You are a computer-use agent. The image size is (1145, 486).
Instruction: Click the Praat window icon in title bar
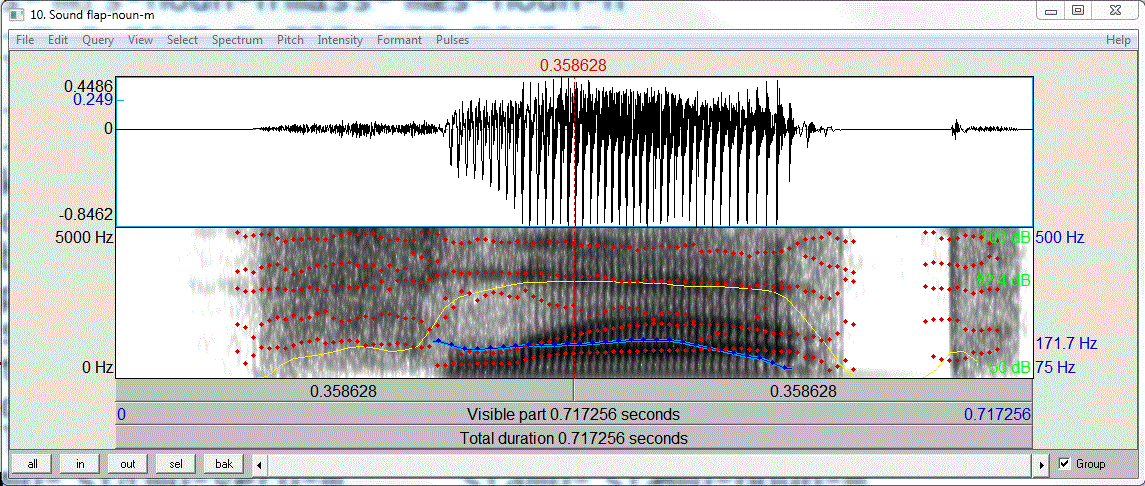17,15
